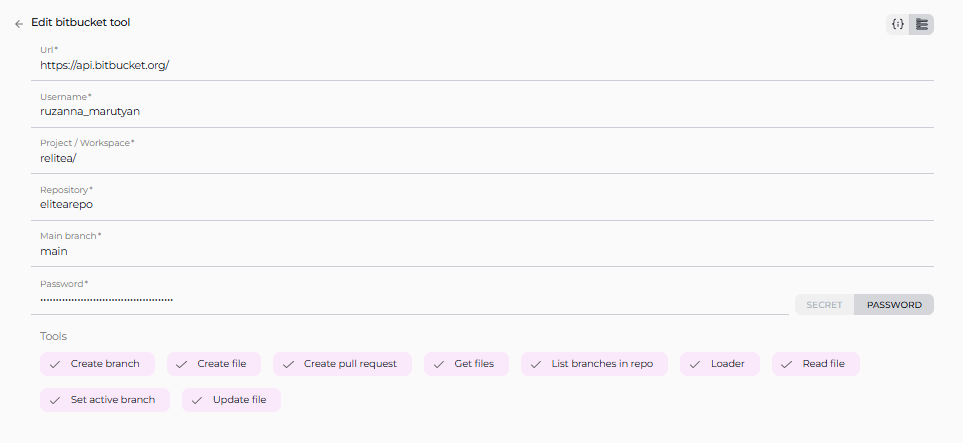Disable the Loader tool chip
This screenshot has height=443, width=963.
tap(720, 364)
